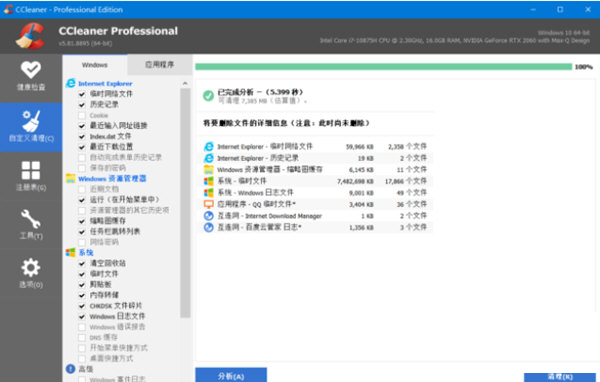The height and width of the screenshot is (382, 600).
Task: Select 应用程序 - QQ 临时文件 result row
Action: (315, 204)
